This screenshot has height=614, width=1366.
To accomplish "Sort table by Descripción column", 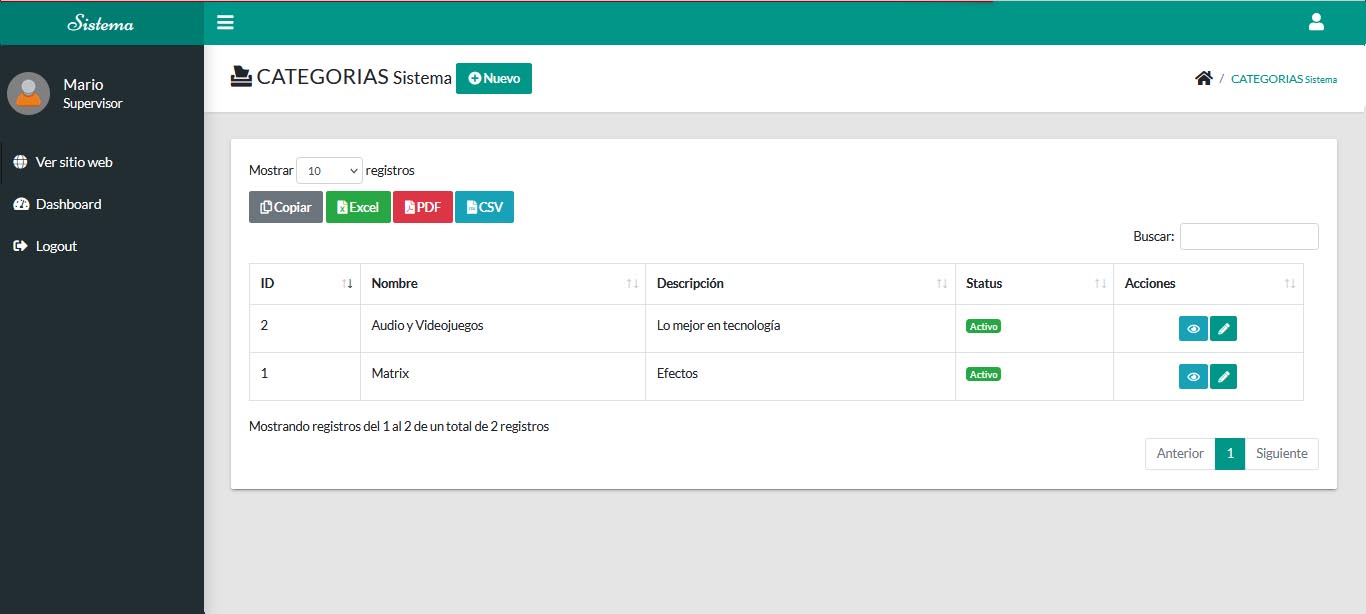I will 799,284.
